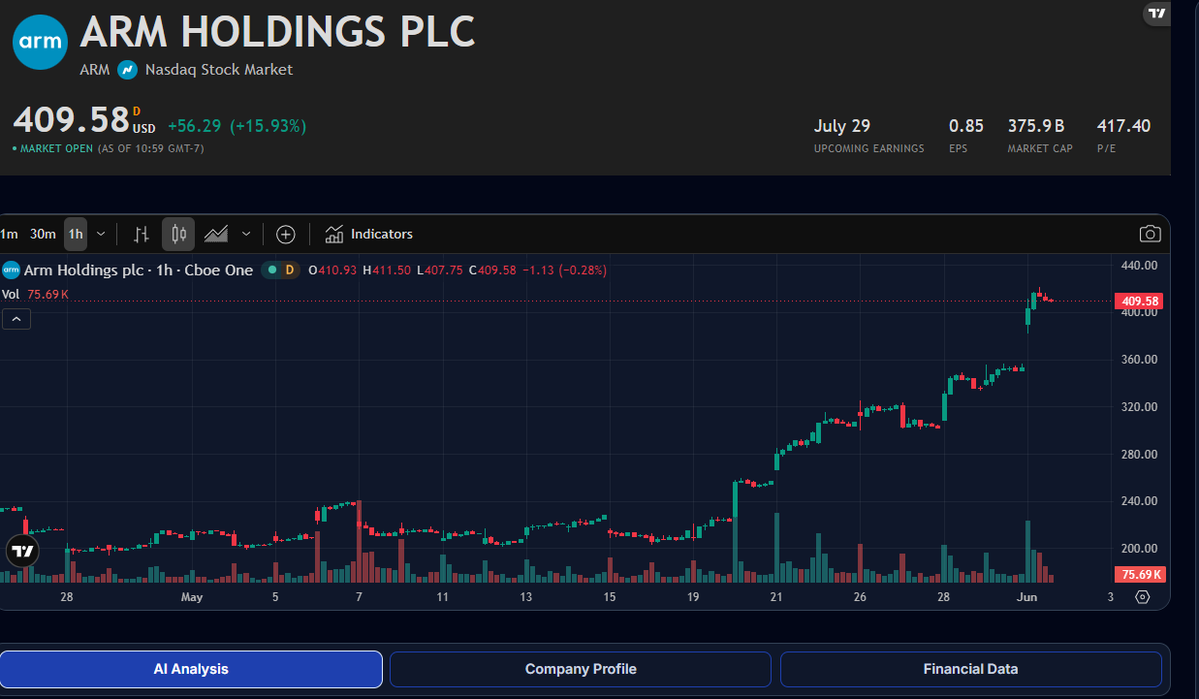Click the 200.00 price scale label
This screenshot has width=1199, height=699.
1139,548
